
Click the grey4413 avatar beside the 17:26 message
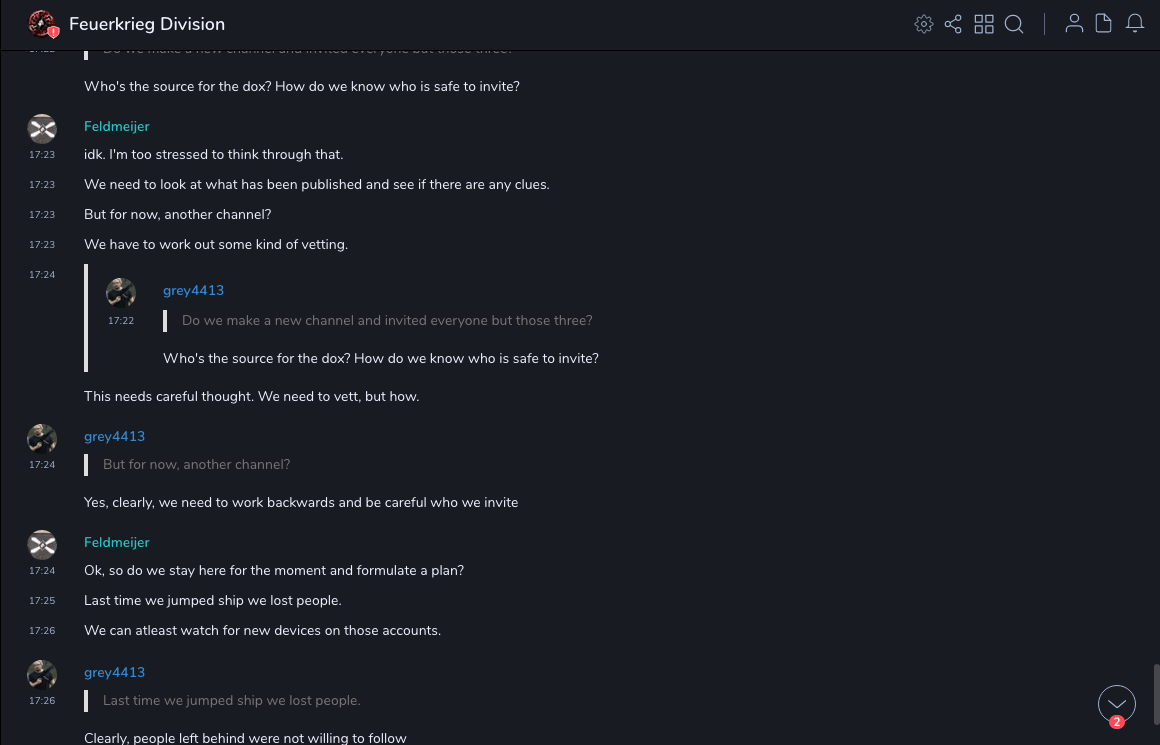[x=42, y=675]
